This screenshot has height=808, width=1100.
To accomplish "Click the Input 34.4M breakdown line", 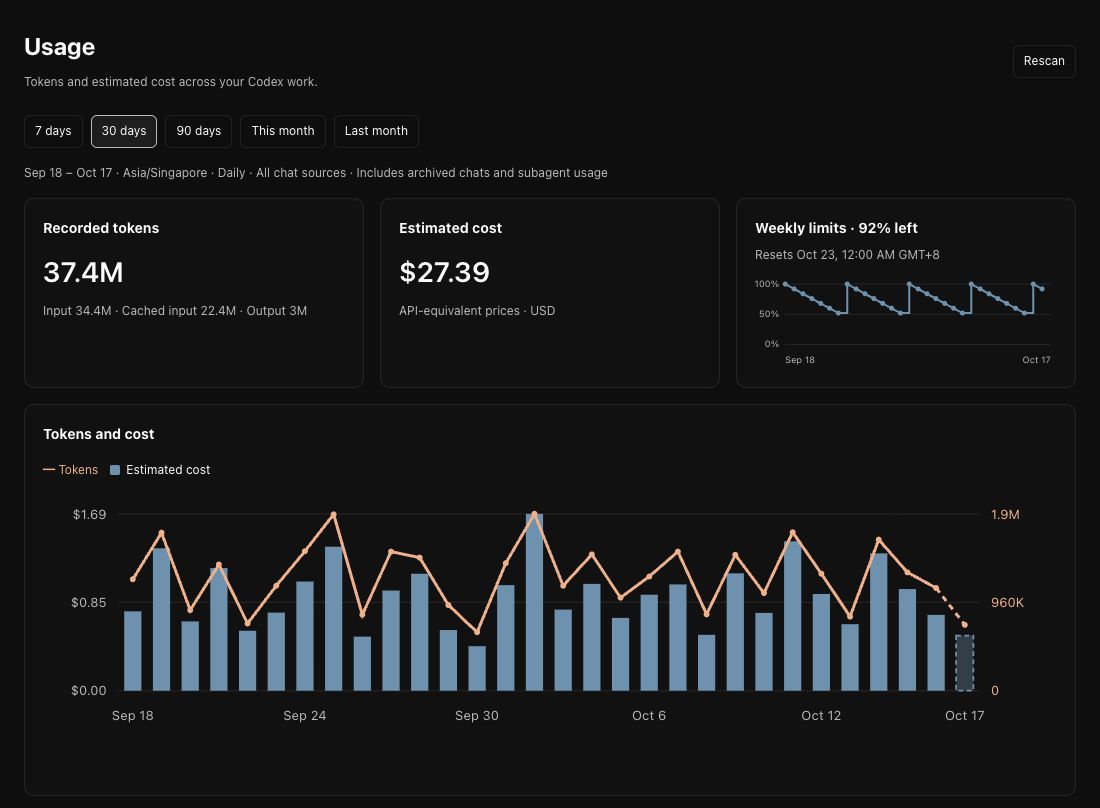I will coord(175,311).
